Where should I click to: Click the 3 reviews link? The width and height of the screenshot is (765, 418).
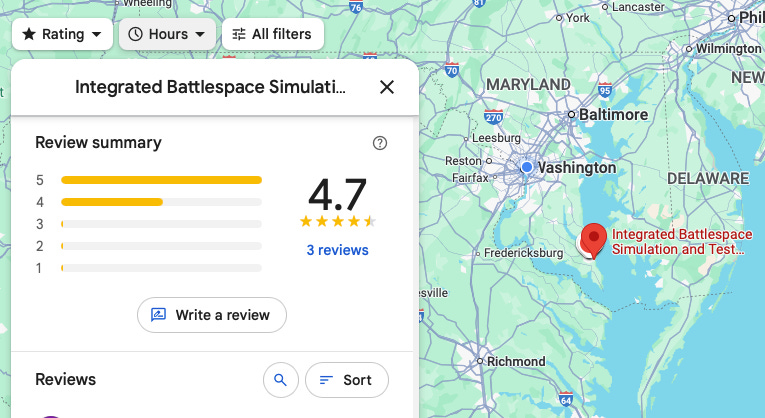(338, 250)
